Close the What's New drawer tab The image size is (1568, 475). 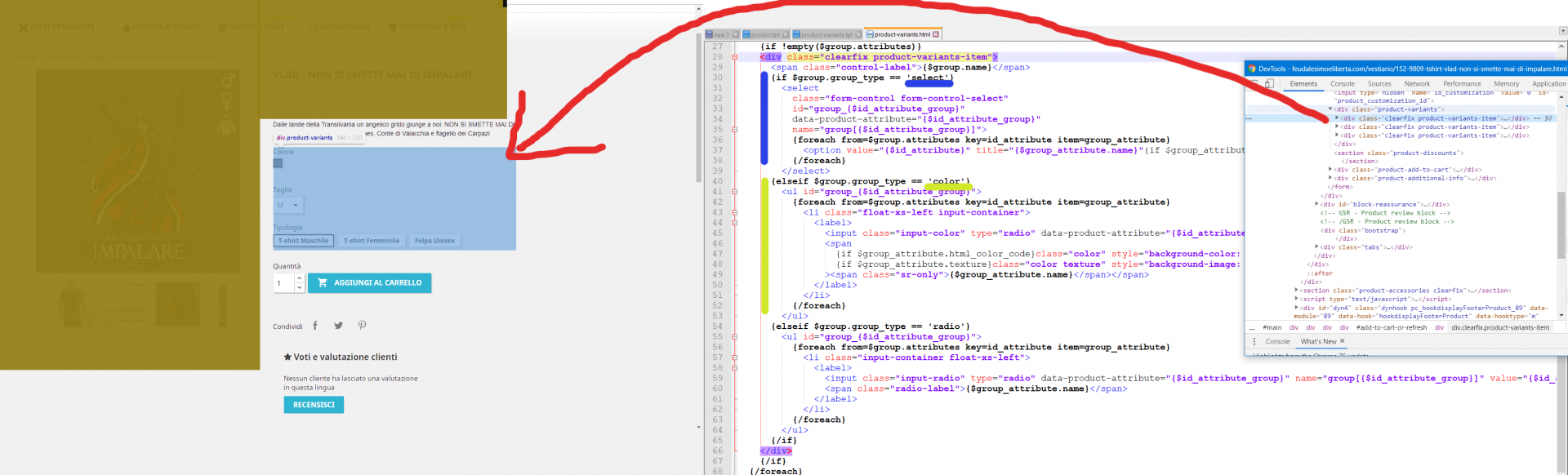(1342, 341)
